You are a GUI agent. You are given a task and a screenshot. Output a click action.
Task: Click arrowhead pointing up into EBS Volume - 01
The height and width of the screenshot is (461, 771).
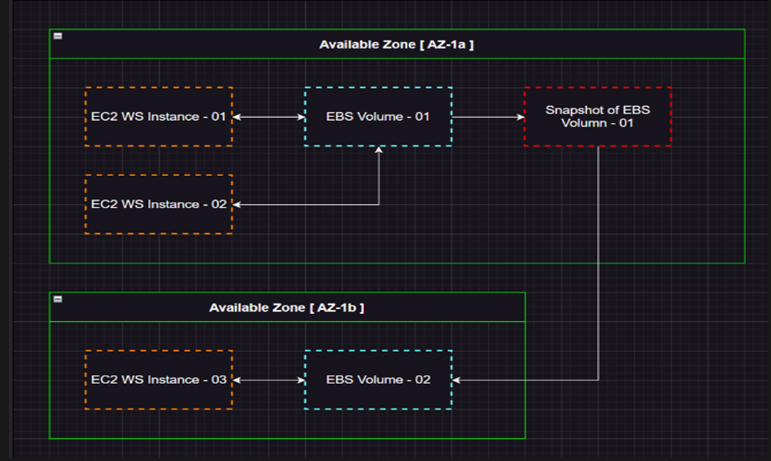click(379, 152)
